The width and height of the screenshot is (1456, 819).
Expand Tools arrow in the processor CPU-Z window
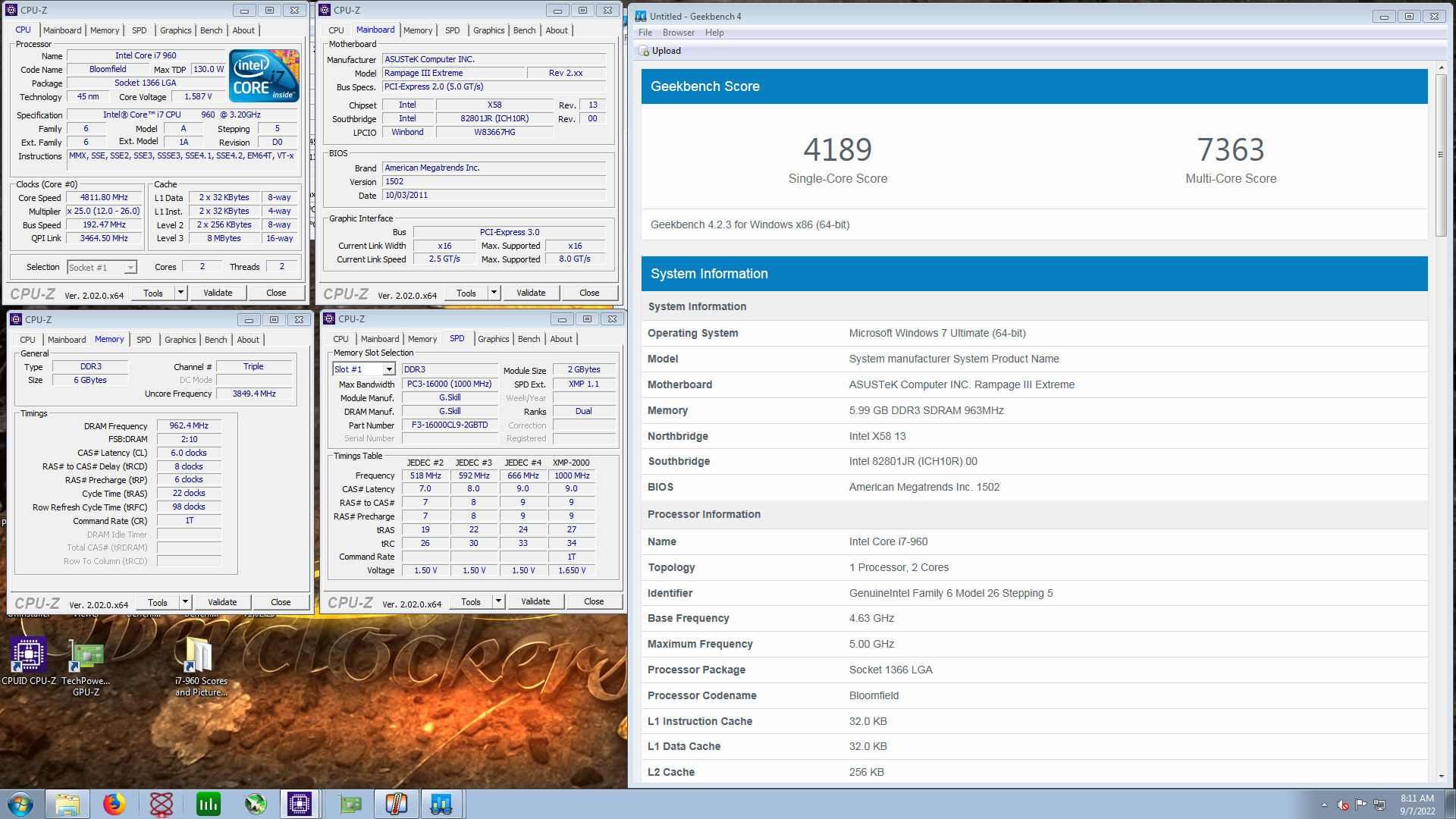tap(180, 293)
